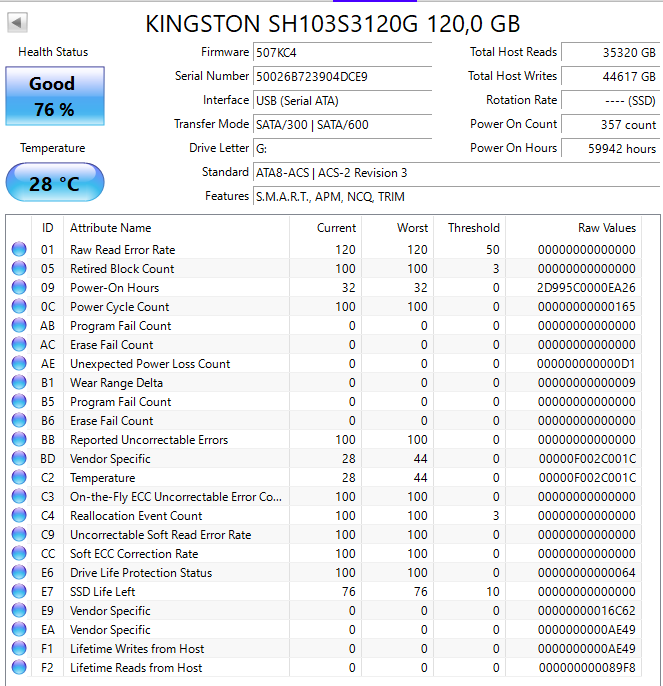The image size is (663, 686).
Task: Click the Power On Hours value box
Action: [x=608, y=148]
